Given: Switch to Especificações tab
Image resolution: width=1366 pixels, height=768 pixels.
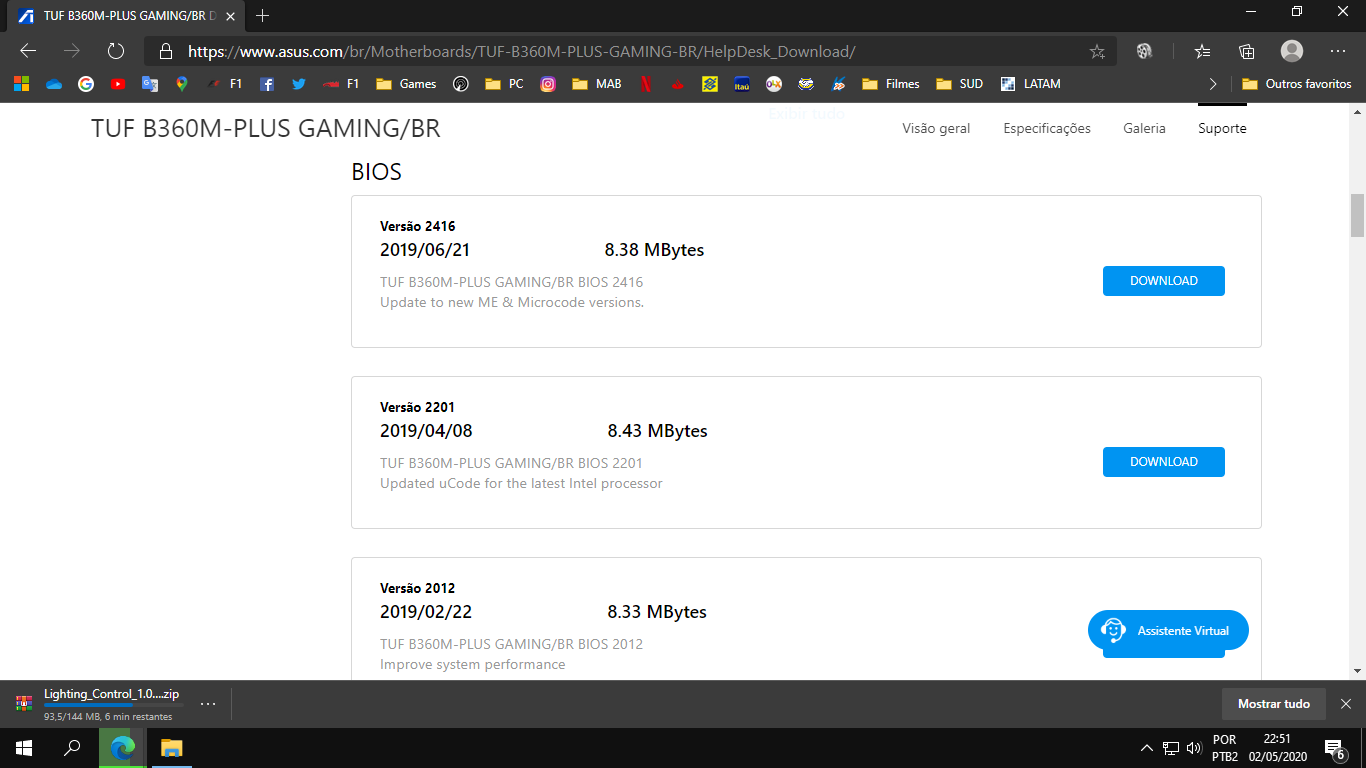Looking at the screenshot, I should click(x=1047, y=128).
